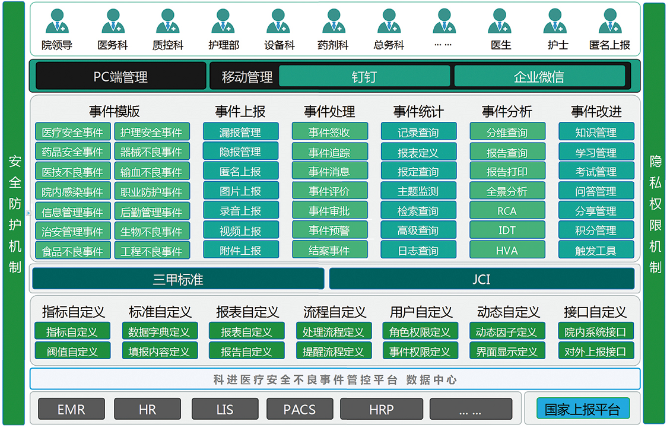Select the RCA analysis tool
Screen dimensions: 668x427
(x=507, y=211)
